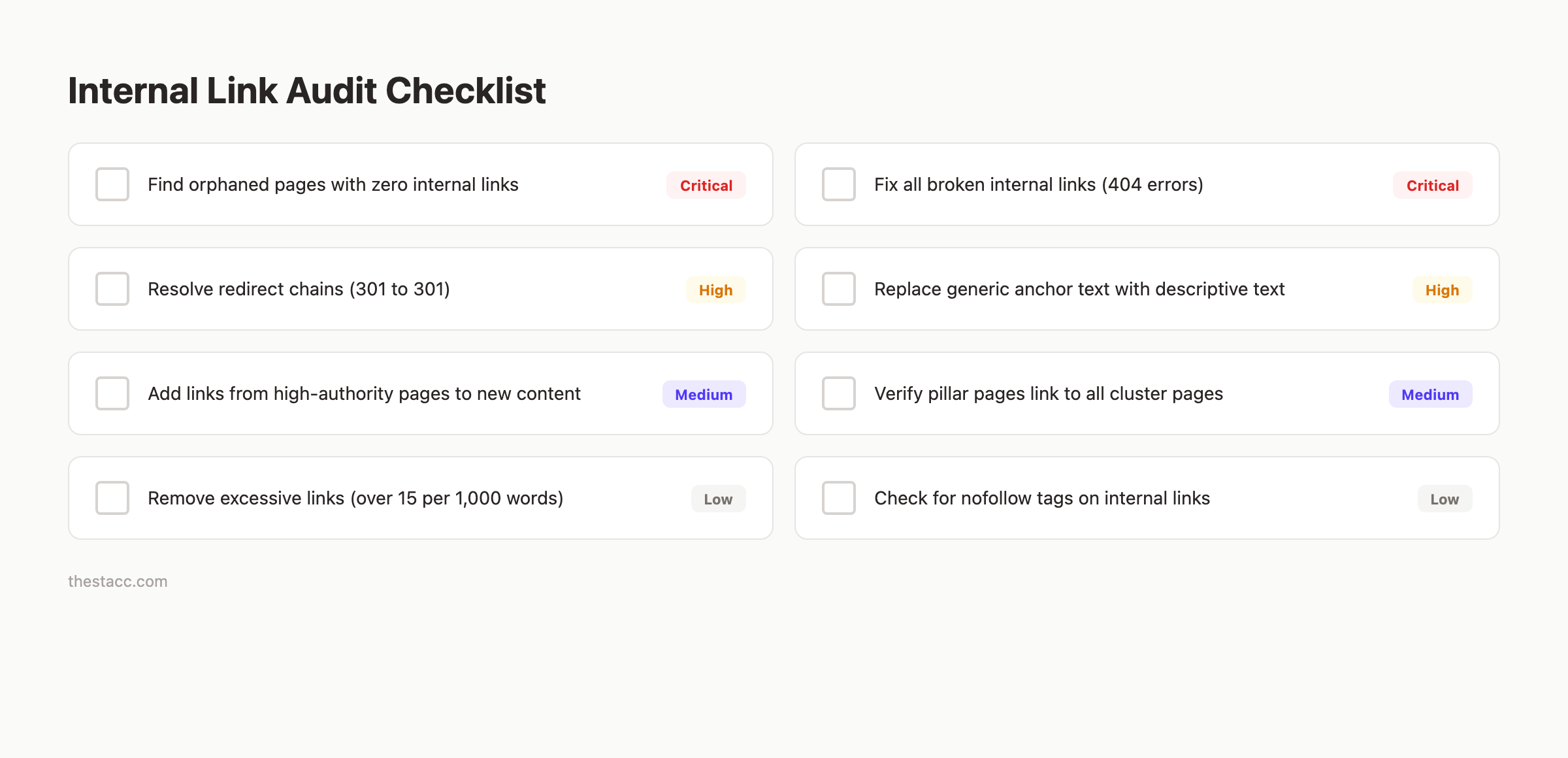Mark resolve redirect chains as complete
The image size is (1568, 758).
(111, 289)
